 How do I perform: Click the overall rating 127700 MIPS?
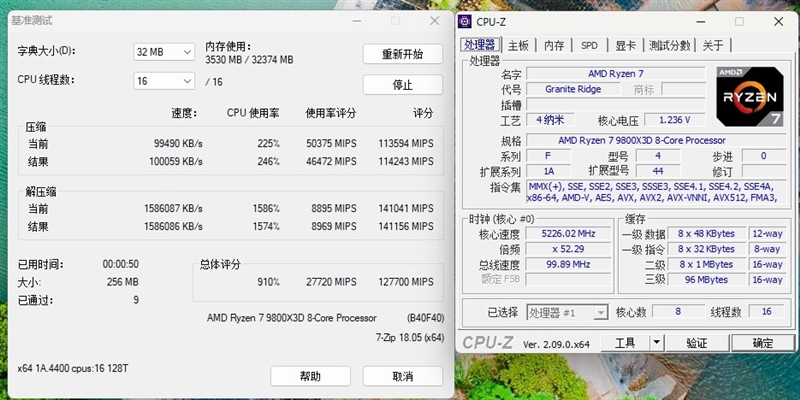(x=406, y=282)
